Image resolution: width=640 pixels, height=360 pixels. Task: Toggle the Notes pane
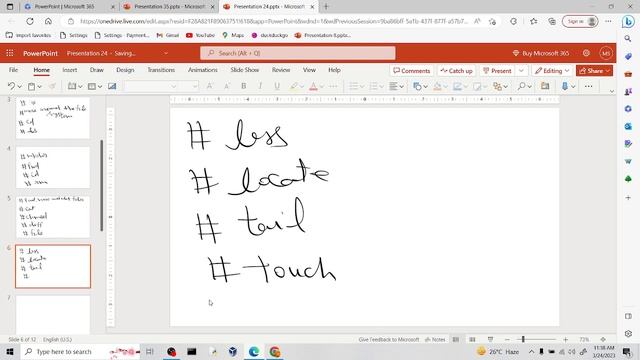click(435, 339)
